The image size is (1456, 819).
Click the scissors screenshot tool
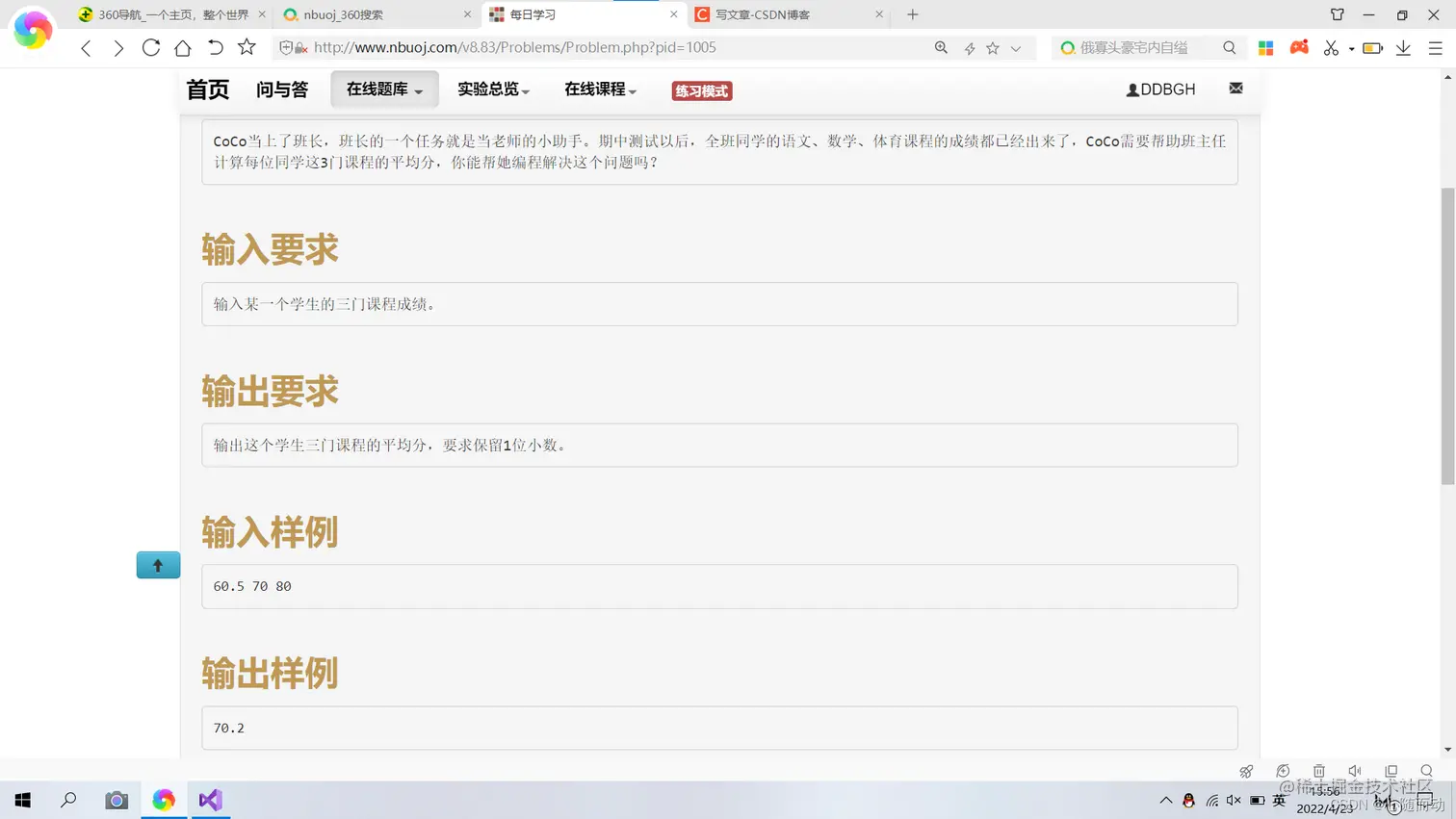click(x=1331, y=48)
